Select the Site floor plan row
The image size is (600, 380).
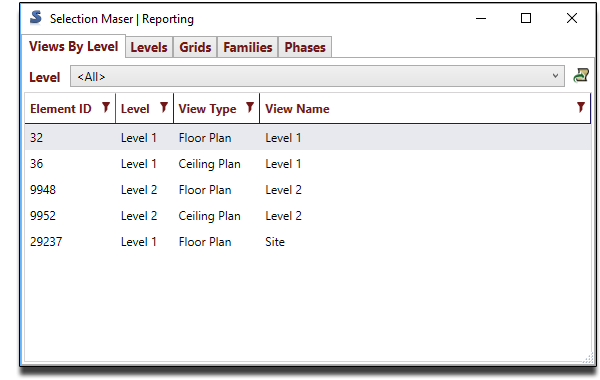click(x=308, y=242)
